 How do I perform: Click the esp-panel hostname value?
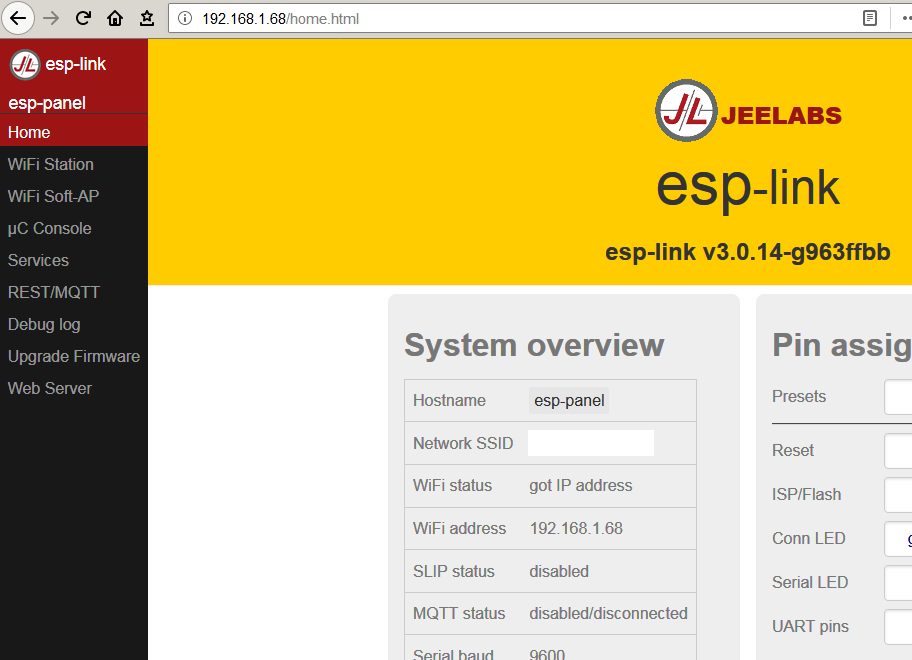(x=569, y=401)
